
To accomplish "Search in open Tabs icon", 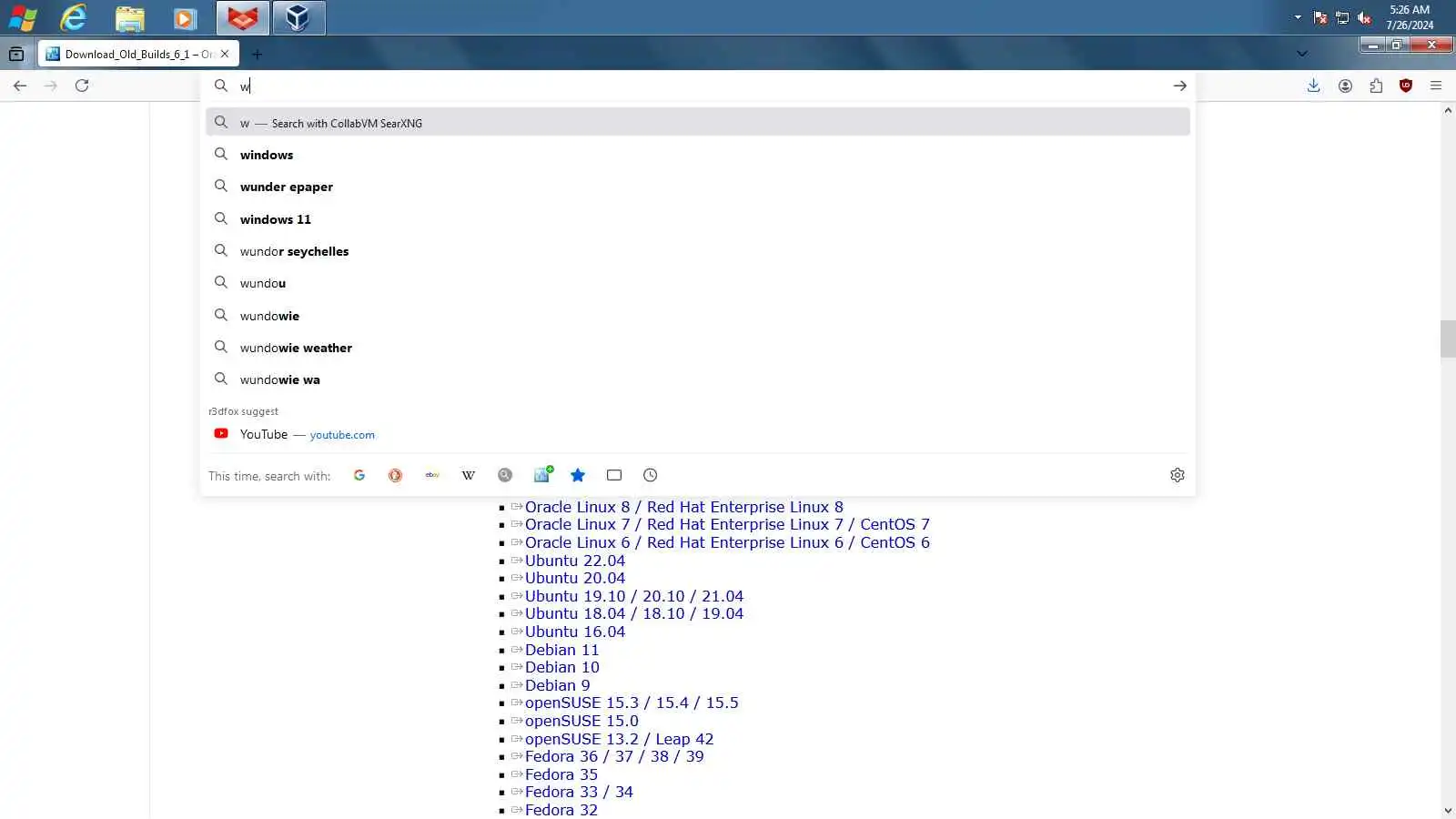I will pyautogui.click(x=614, y=475).
